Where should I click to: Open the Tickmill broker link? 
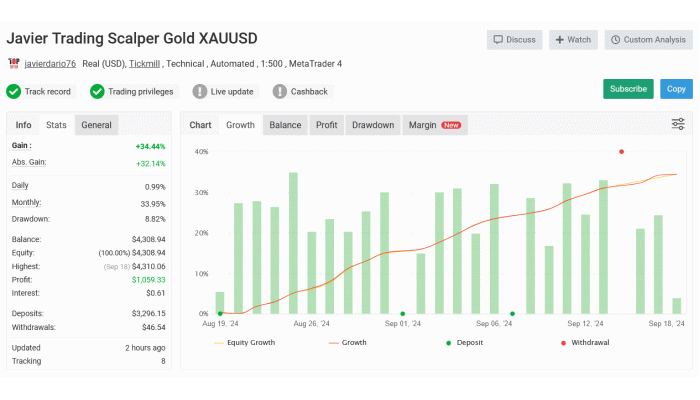click(x=147, y=64)
